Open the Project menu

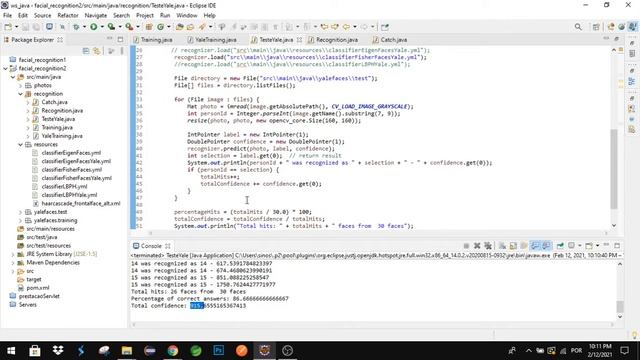pyautogui.click(x=145, y=16)
